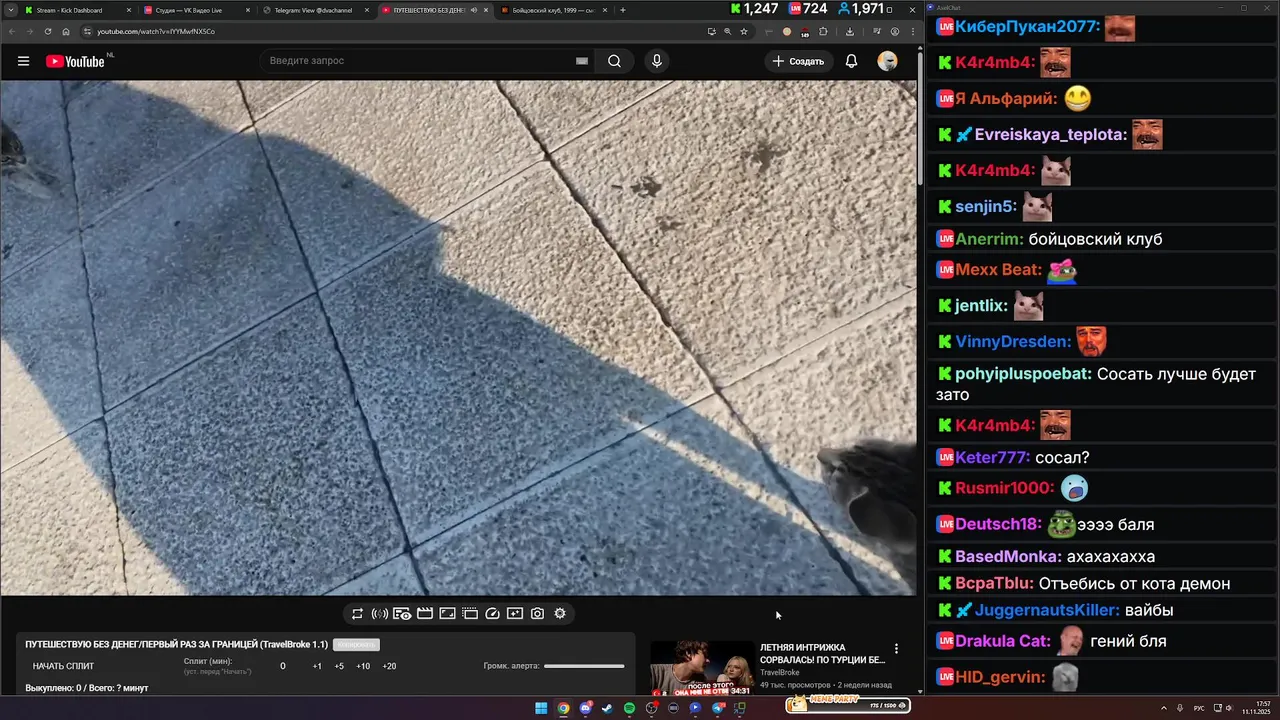Reload the current page

coord(48,31)
